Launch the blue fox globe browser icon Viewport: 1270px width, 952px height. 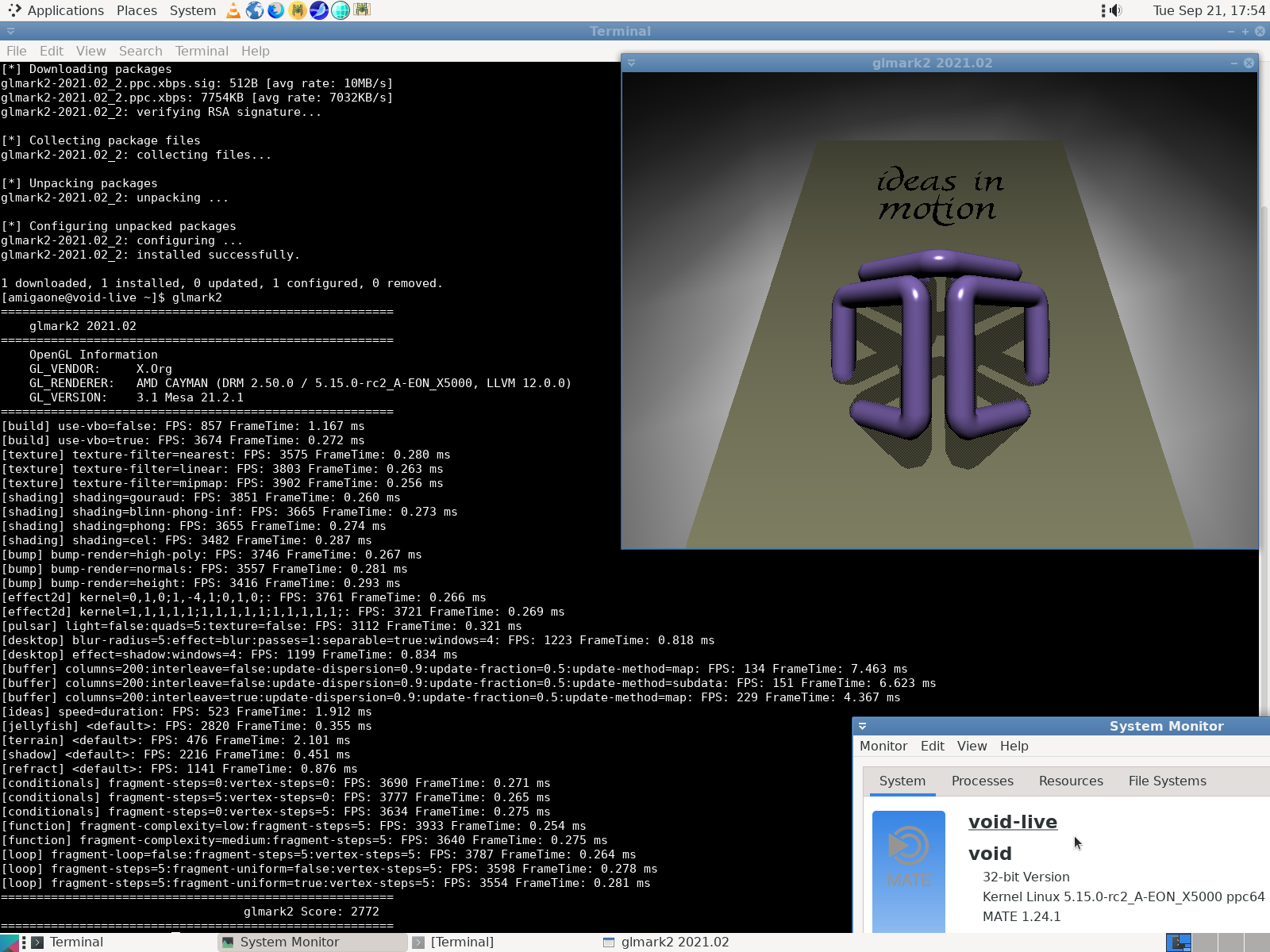(276, 10)
